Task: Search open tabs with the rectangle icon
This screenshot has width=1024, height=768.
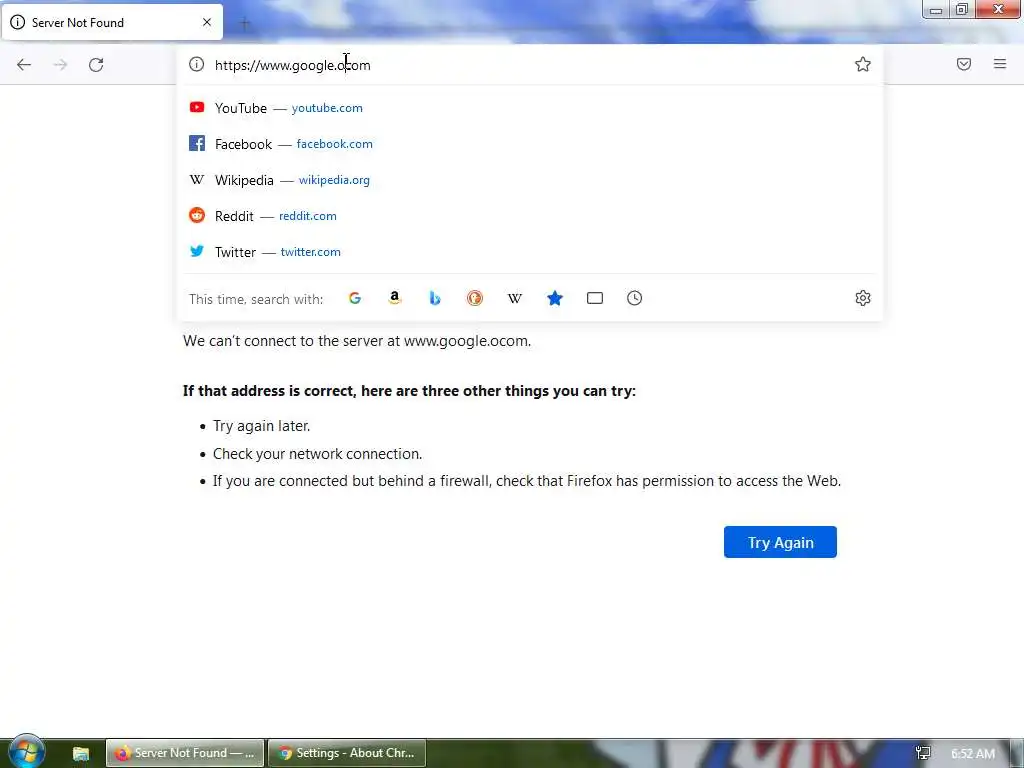Action: pyautogui.click(x=595, y=298)
